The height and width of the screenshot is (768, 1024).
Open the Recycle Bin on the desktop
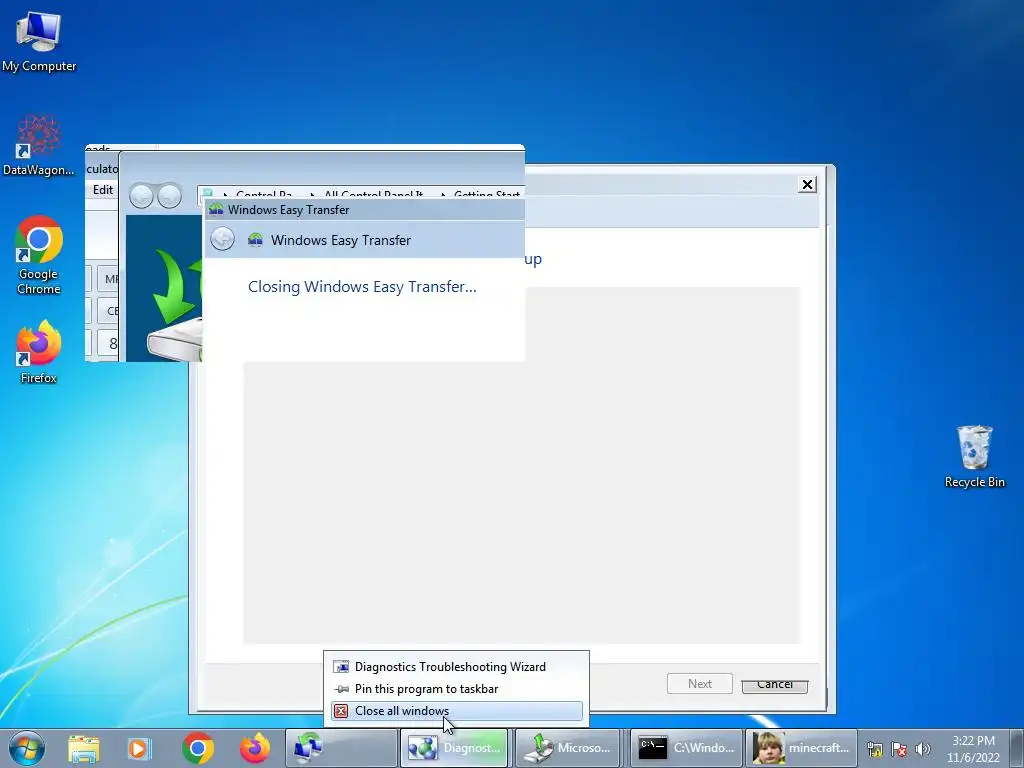coord(974,456)
